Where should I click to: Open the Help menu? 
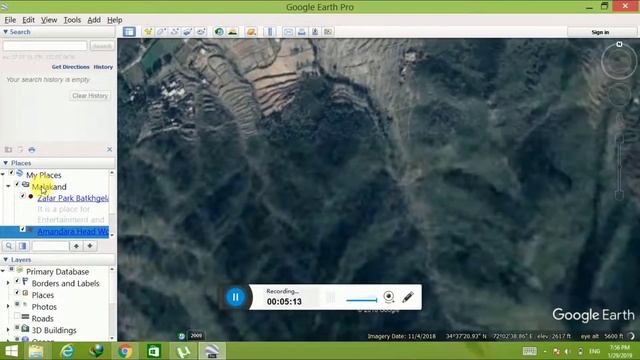pyautogui.click(x=115, y=20)
